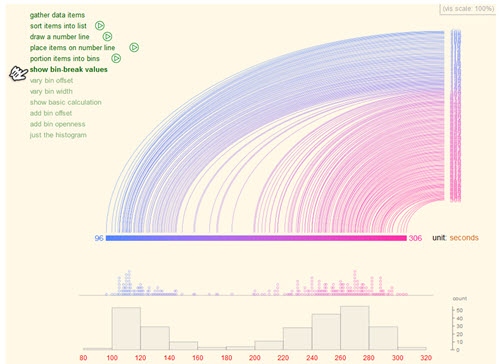
Task: Click x-axis bin-break label 260
Action: click(x=340, y=358)
